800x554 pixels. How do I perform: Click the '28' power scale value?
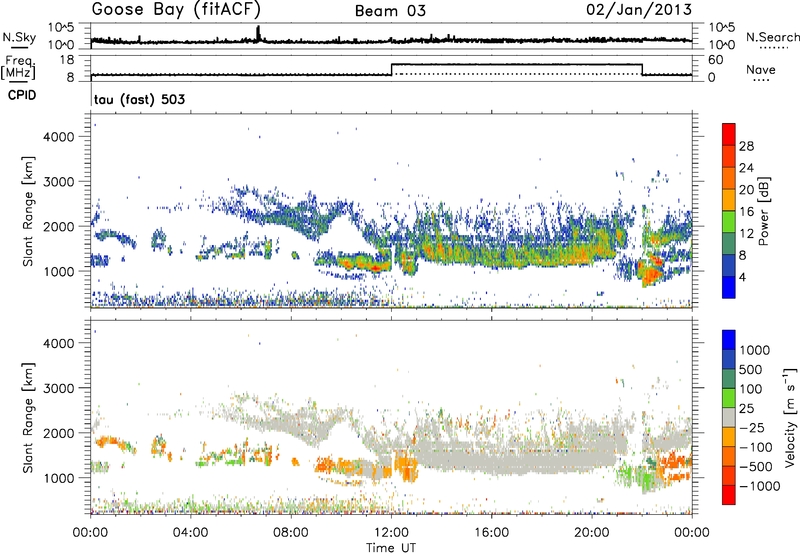pyautogui.click(x=746, y=146)
